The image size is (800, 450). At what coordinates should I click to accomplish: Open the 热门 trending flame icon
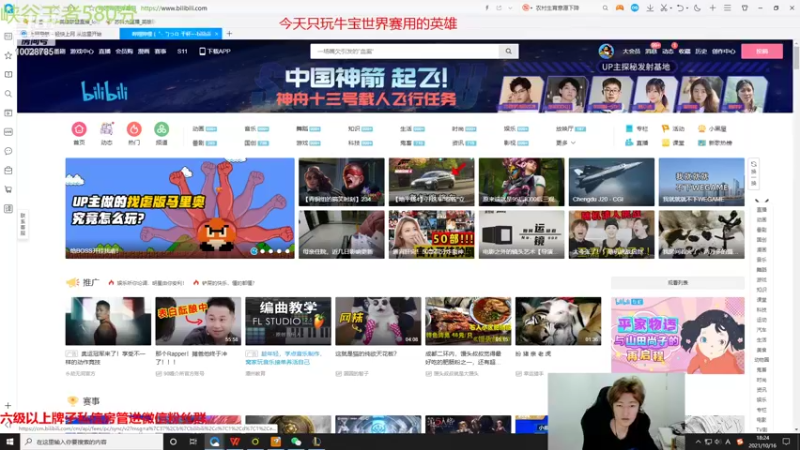(x=134, y=129)
